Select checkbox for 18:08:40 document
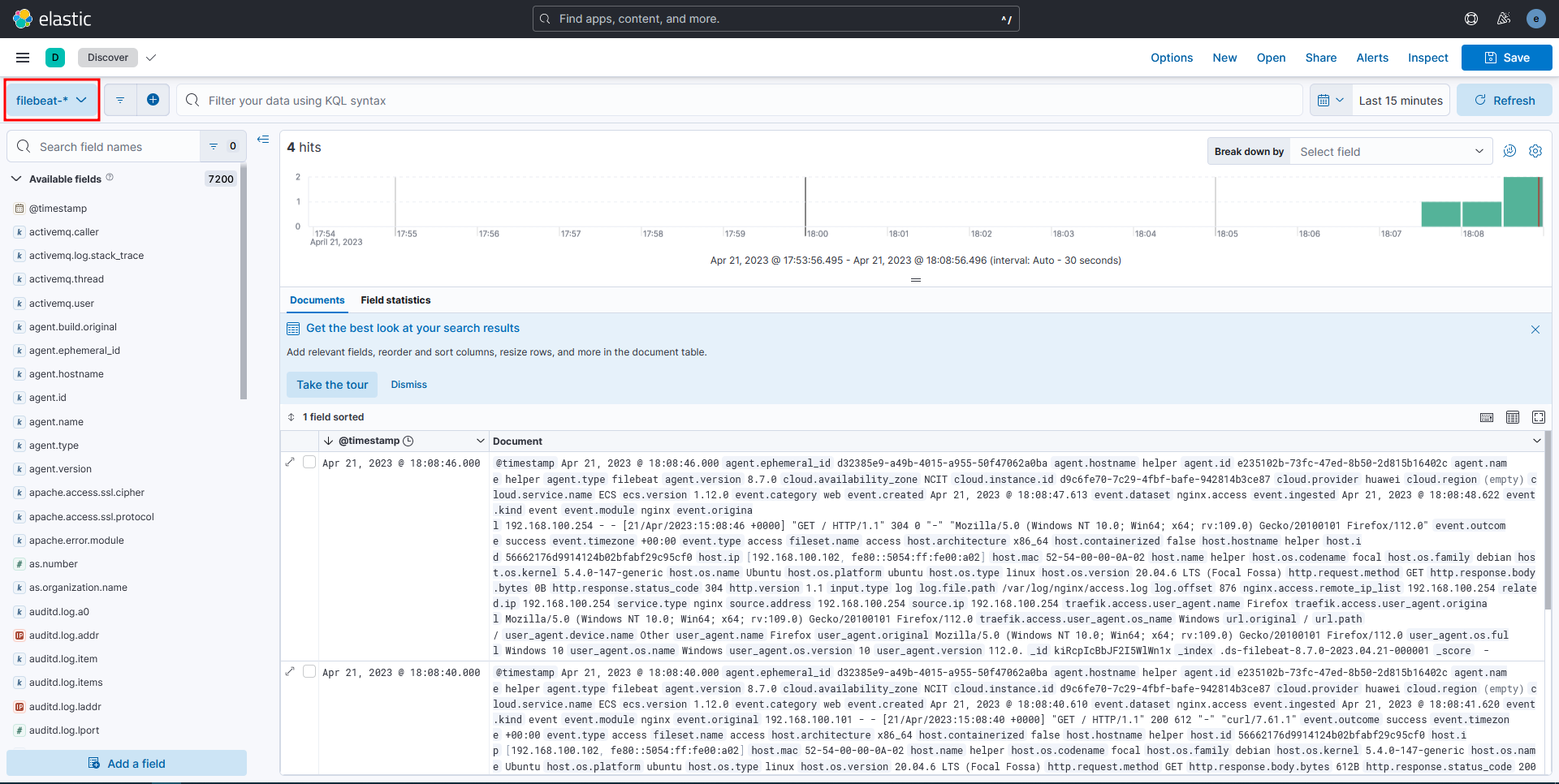 (309, 672)
